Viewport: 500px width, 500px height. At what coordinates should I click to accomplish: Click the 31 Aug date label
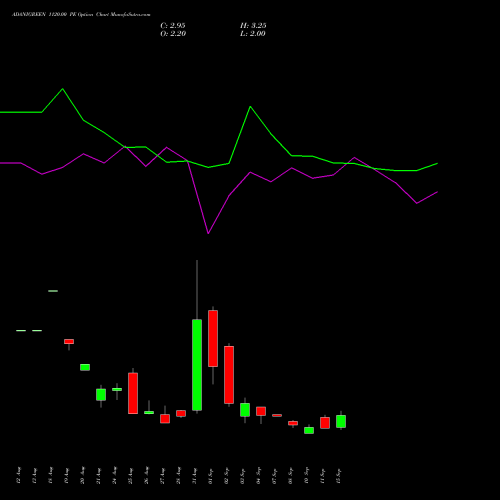click(x=194, y=475)
